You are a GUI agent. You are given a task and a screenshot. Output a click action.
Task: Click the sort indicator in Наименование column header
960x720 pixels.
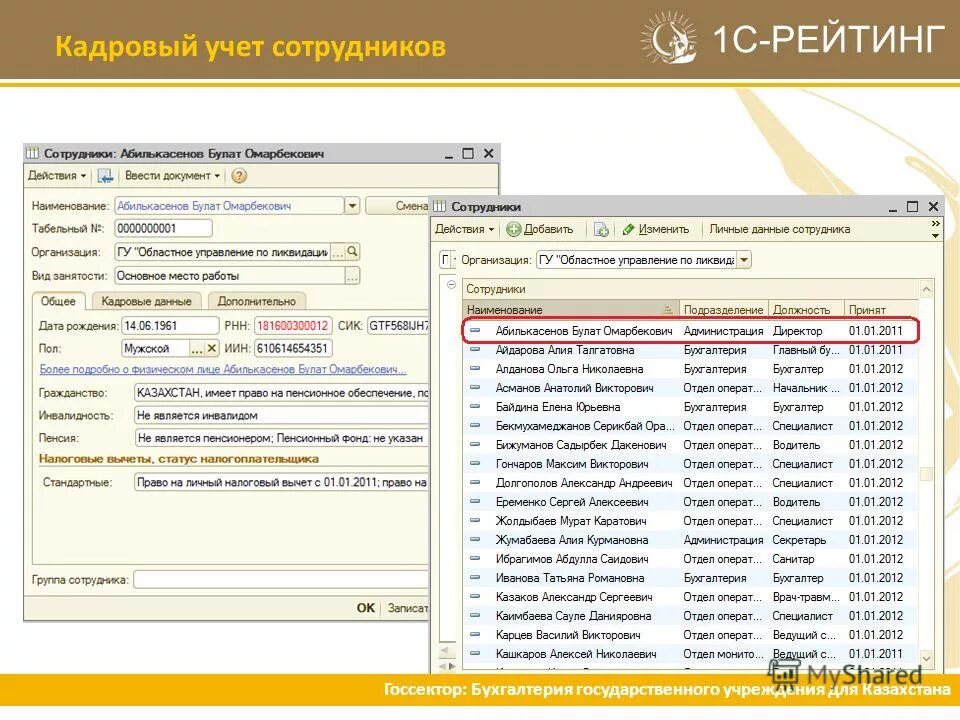pyautogui.click(x=668, y=310)
